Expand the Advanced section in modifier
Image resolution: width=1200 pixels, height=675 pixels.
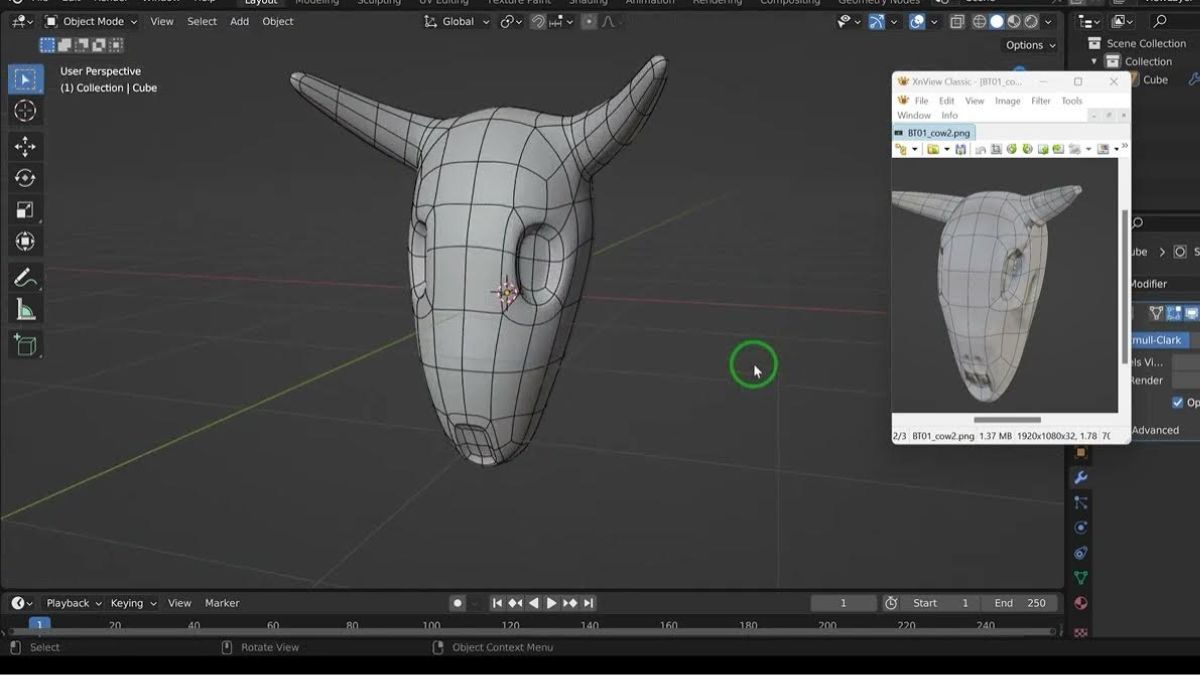click(x=1155, y=430)
